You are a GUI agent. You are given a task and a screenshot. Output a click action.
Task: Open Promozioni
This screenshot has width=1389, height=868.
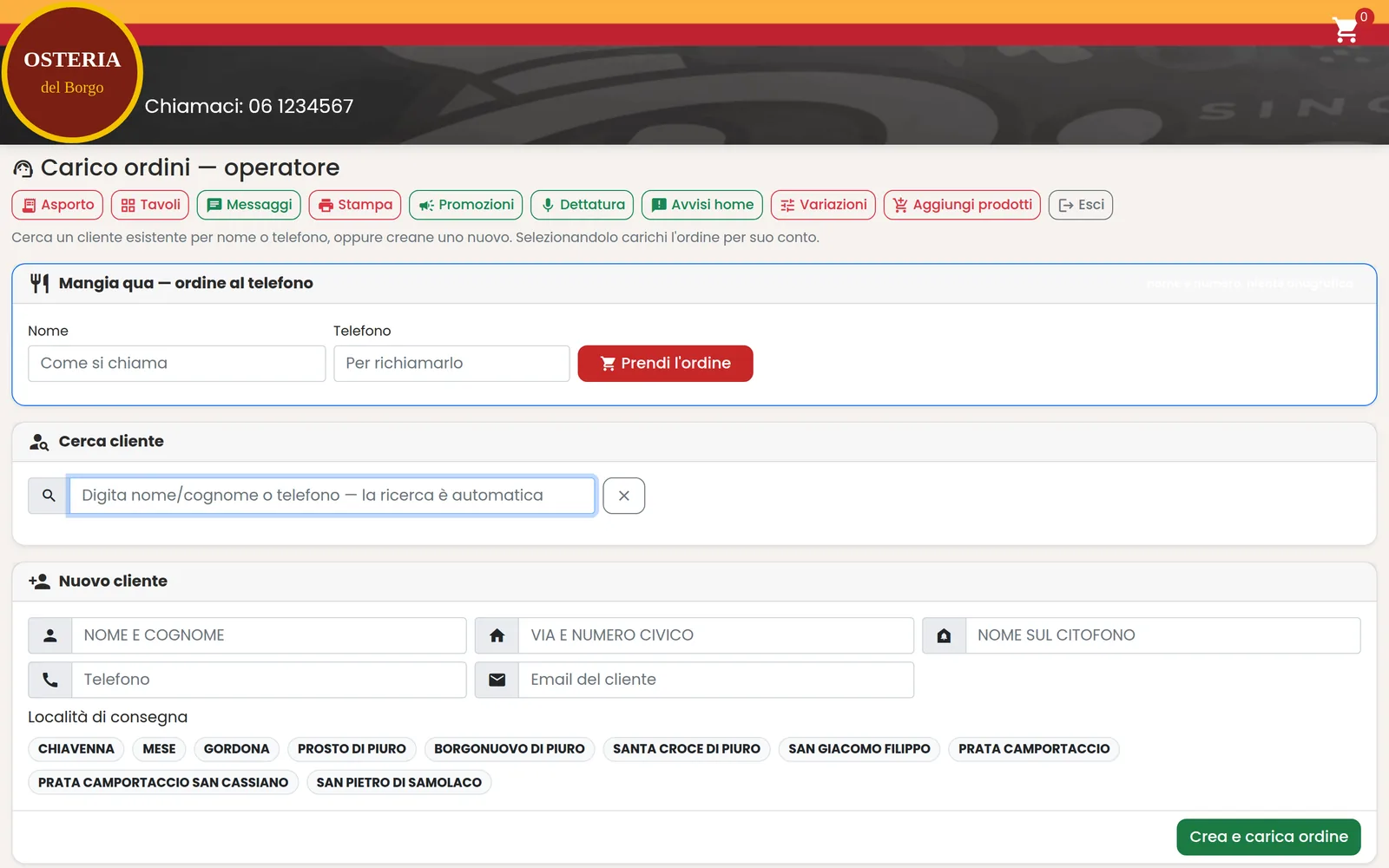coord(466,205)
